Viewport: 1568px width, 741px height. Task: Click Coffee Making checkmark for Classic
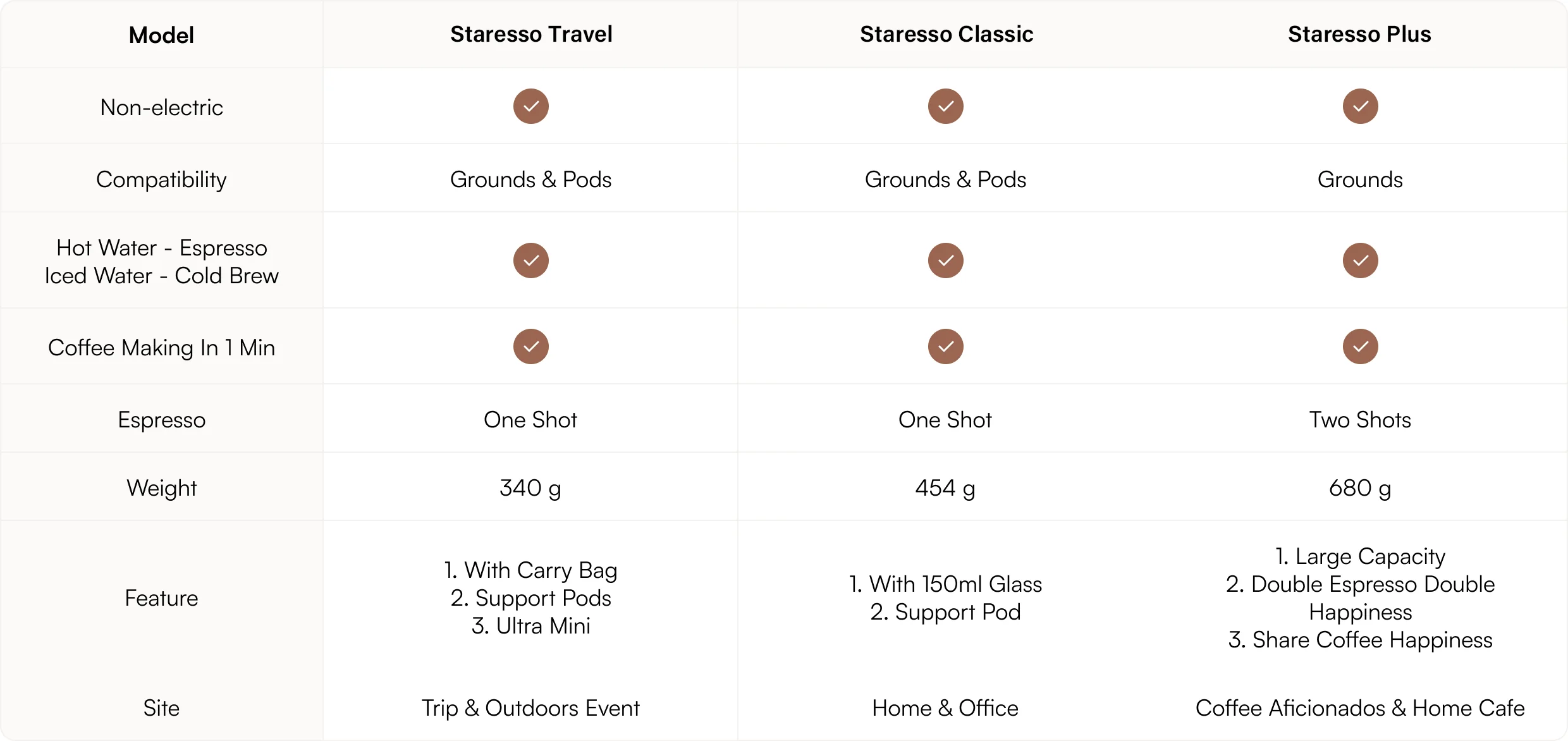pyautogui.click(x=945, y=346)
